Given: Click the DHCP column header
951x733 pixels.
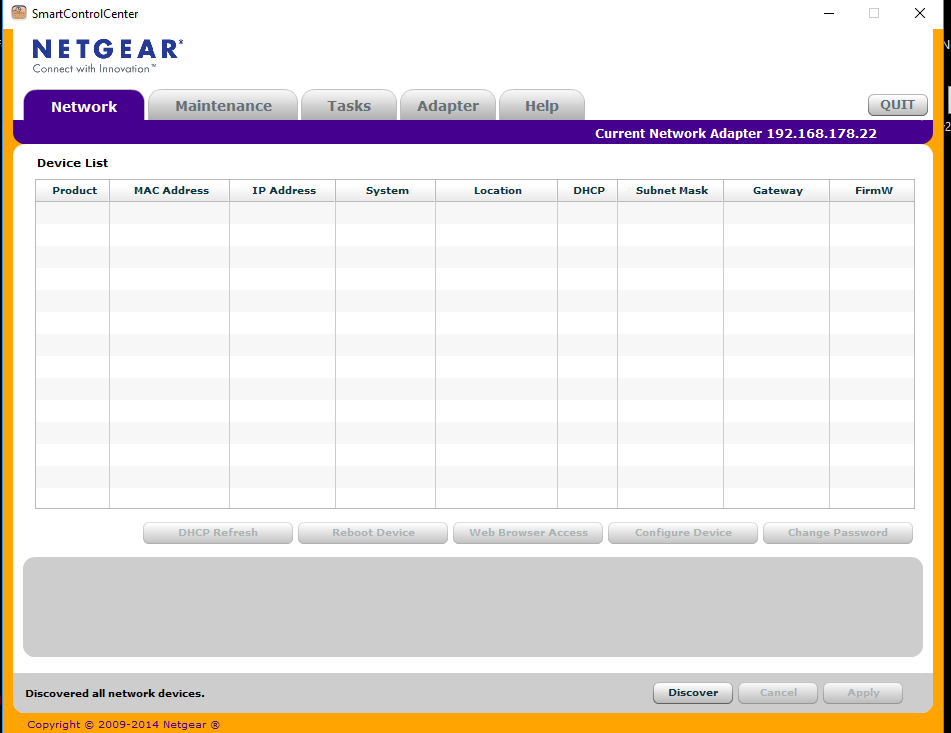Looking at the screenshot, I should click(588, 190).
